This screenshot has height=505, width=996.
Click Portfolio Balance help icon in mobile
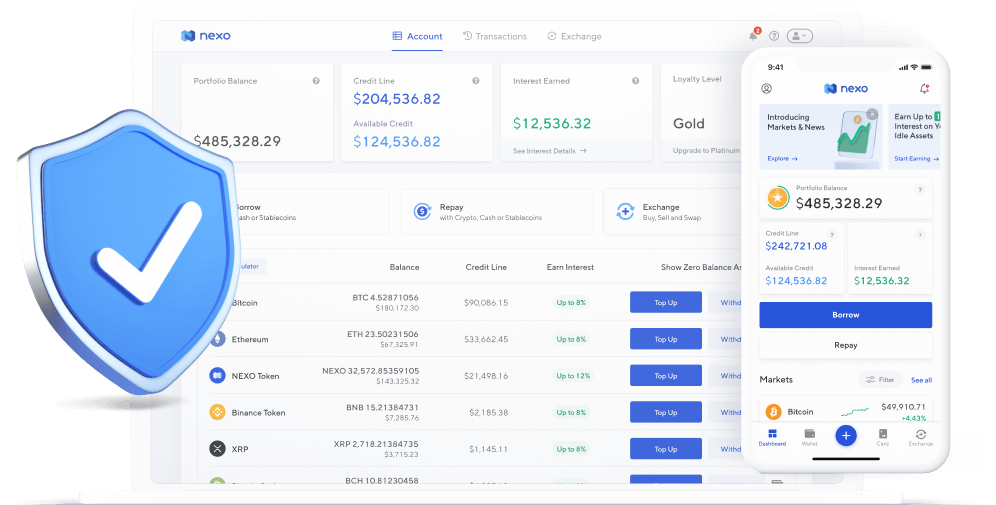[x=920, y=190]
